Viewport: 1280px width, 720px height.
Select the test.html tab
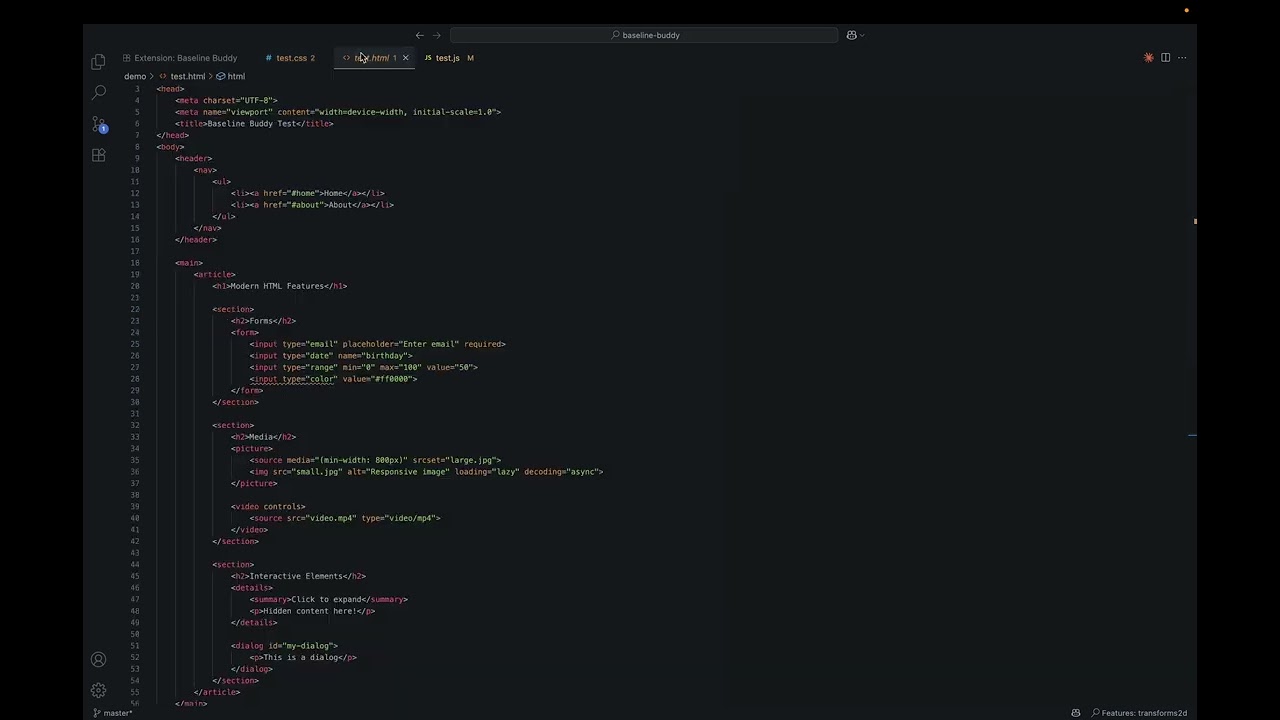[x=372, y=58]
